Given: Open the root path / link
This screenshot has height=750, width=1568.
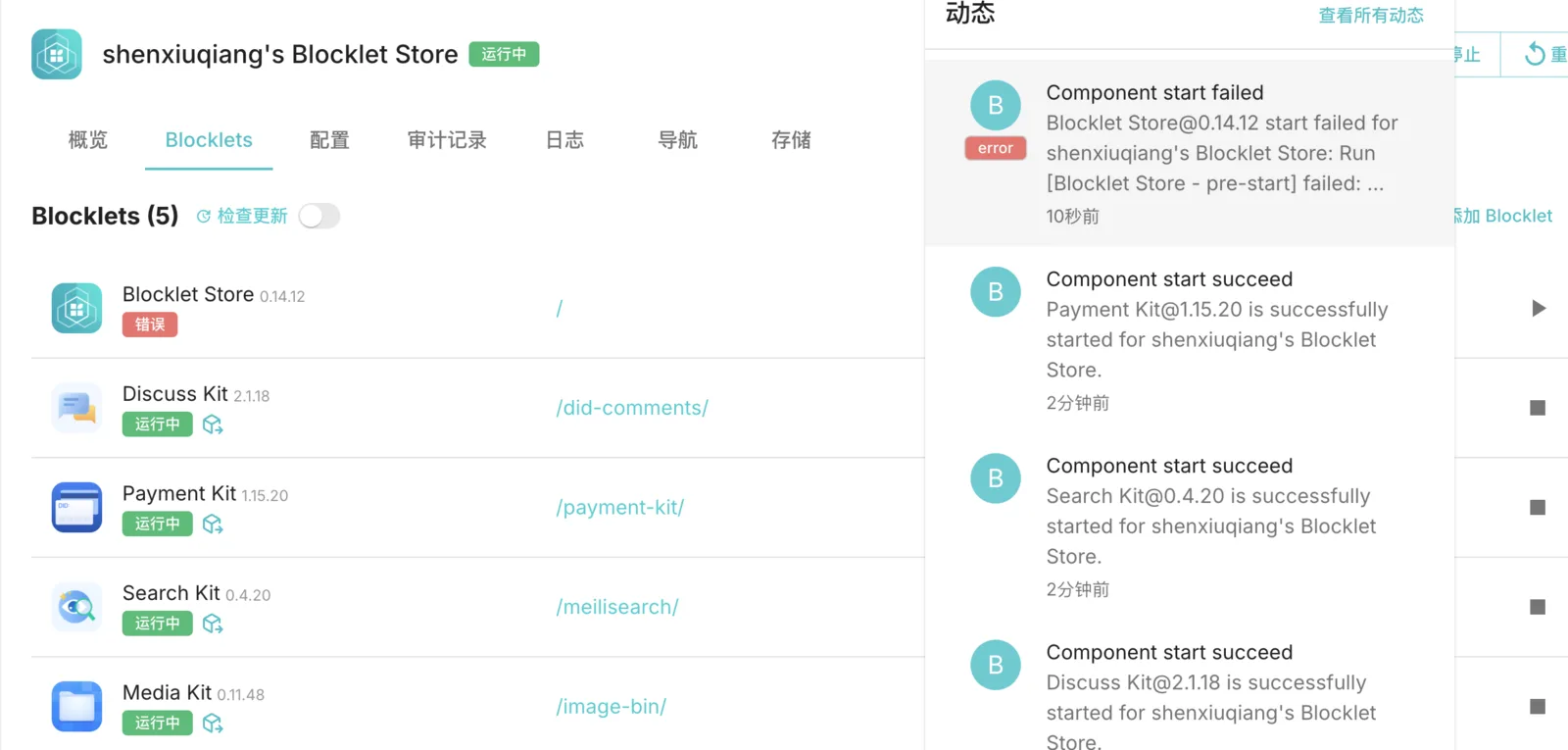Looking at the screenshot, I should tap(560, 309).
